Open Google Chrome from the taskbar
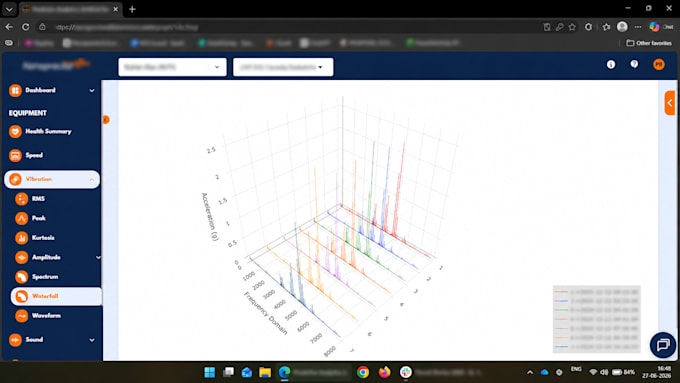This screenshot has height=383, width=680. click(363, 372)
